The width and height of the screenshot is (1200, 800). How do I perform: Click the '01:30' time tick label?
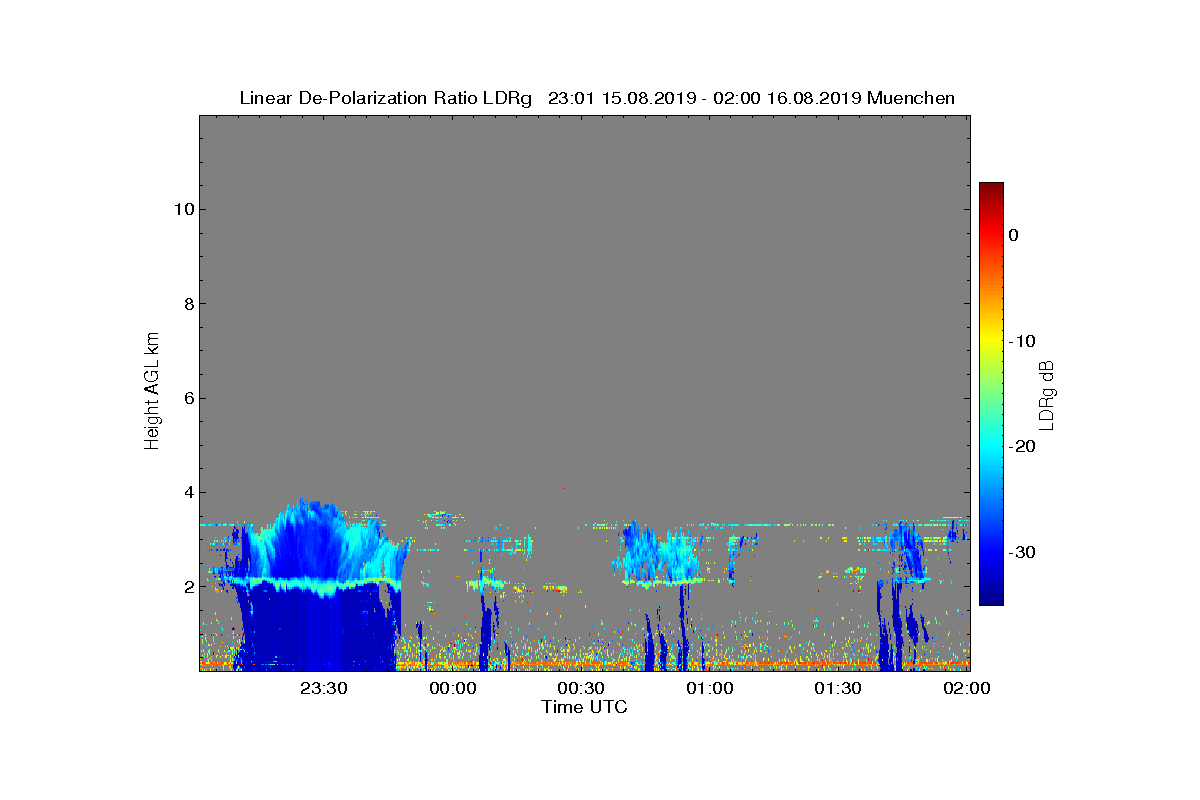click(x=838, y=688)
